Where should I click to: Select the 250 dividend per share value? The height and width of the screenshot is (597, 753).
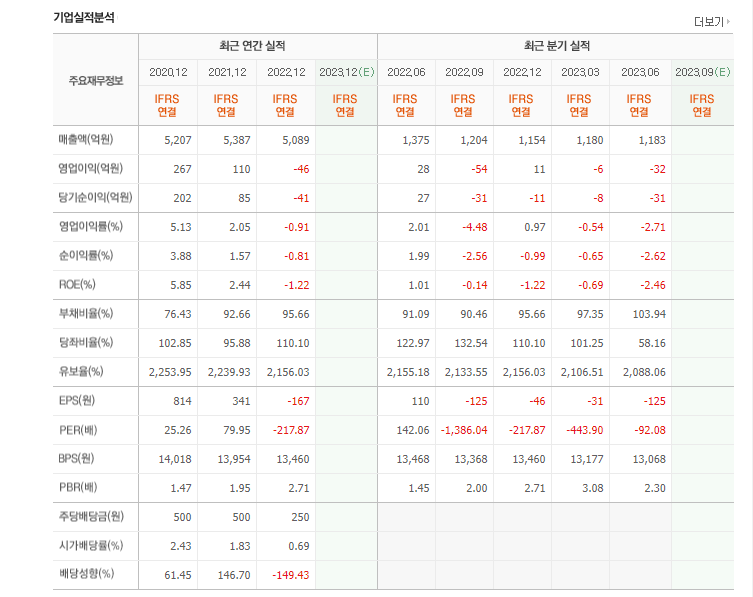tap(300, 517)
